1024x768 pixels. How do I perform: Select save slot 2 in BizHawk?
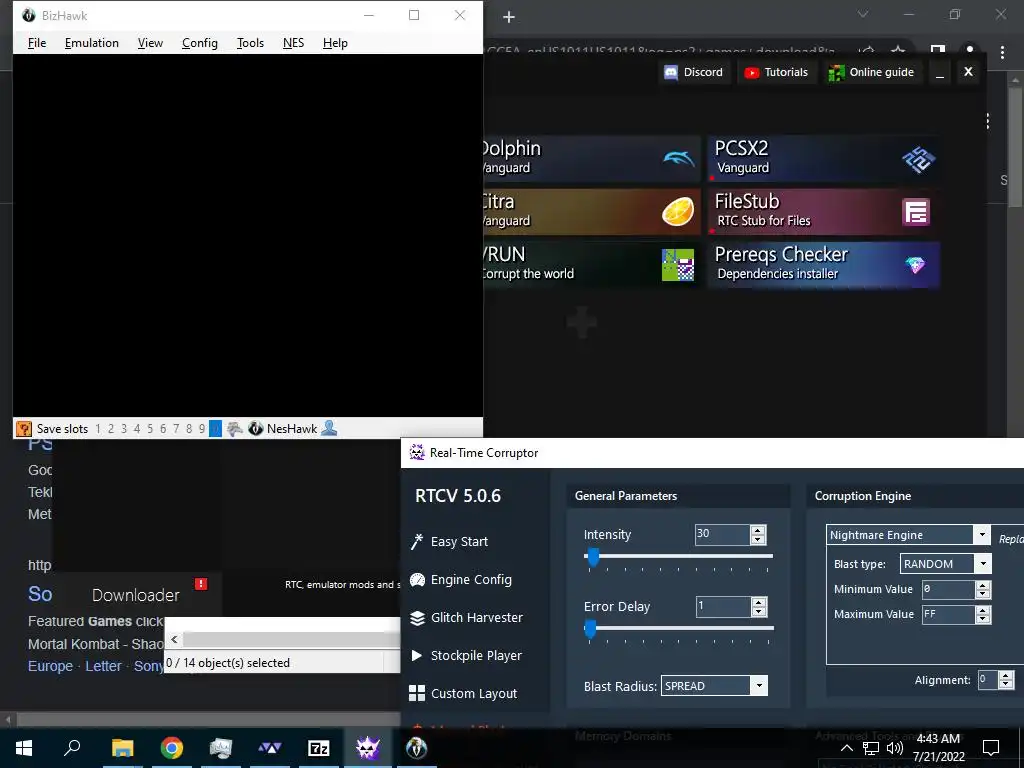[111, 428]
